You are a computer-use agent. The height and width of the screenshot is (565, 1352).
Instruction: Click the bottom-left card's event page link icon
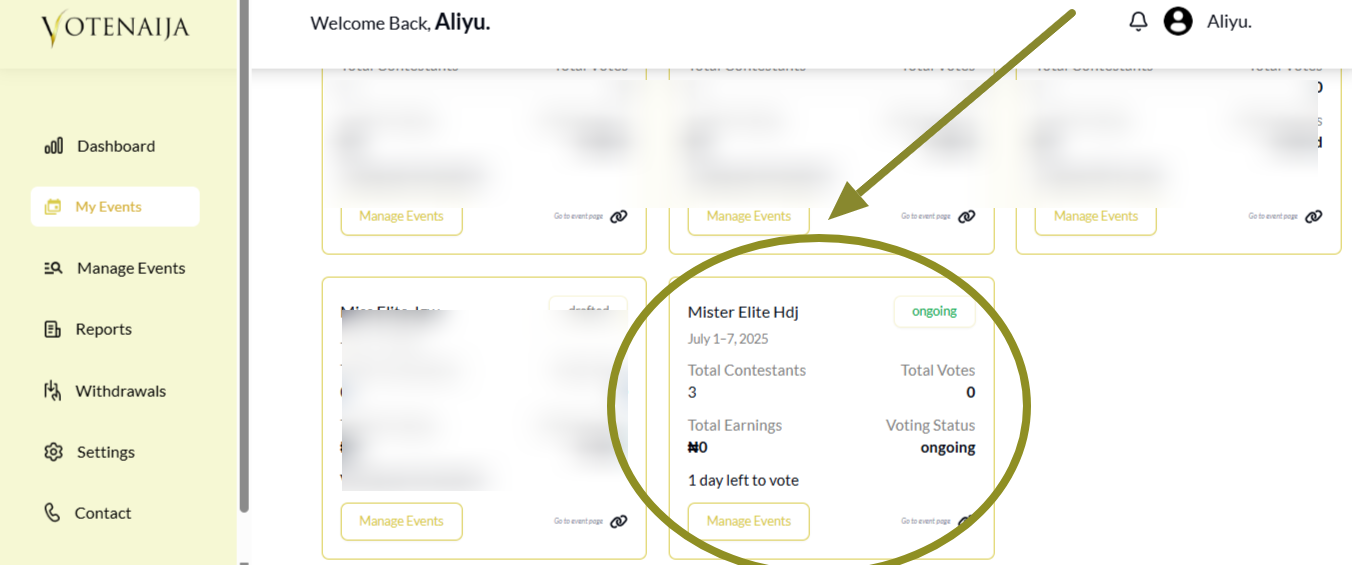pos(619,521)
